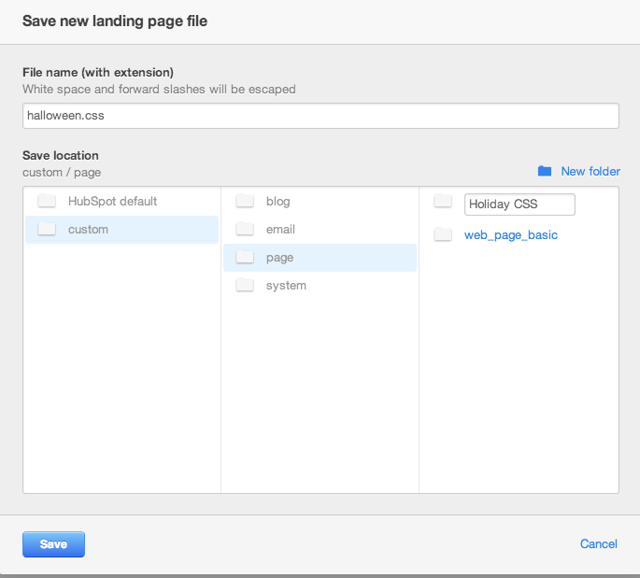Screen dimensions: 640x578
Task: Click the Cancel link
Action: point(598,544)
